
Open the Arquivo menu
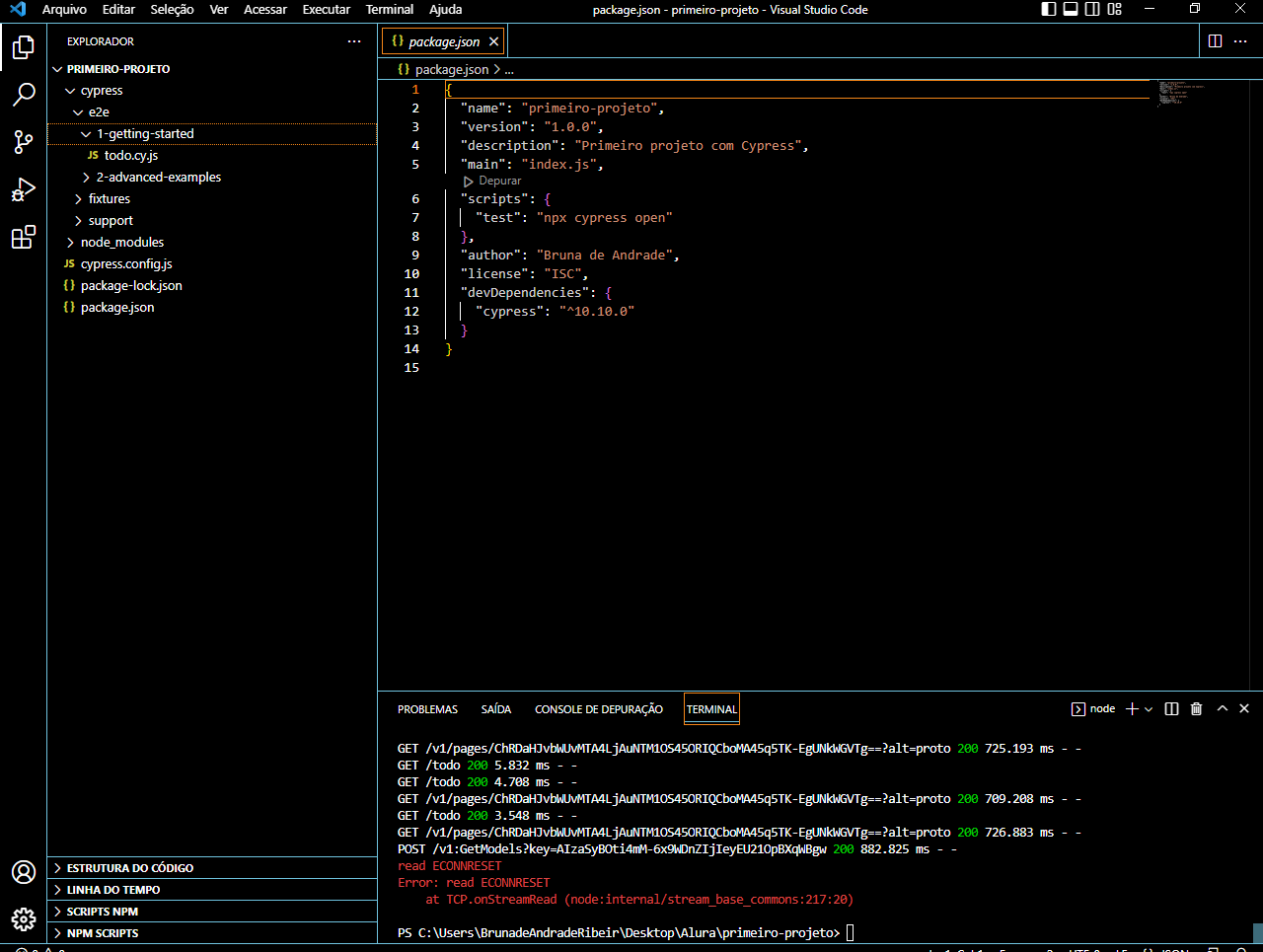coord(64,9)
